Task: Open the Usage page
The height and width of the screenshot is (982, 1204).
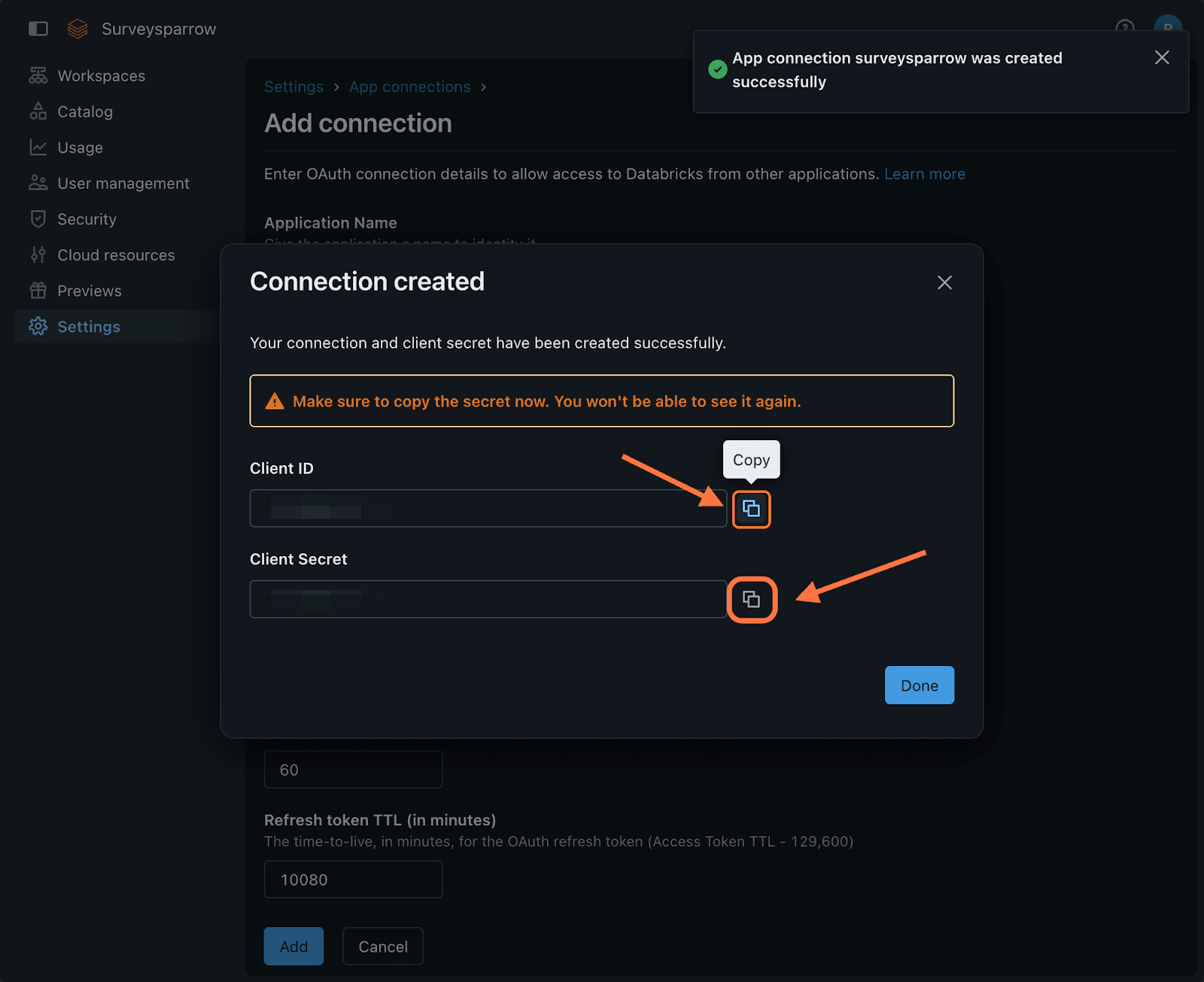Action: click(x=80, y=147)
